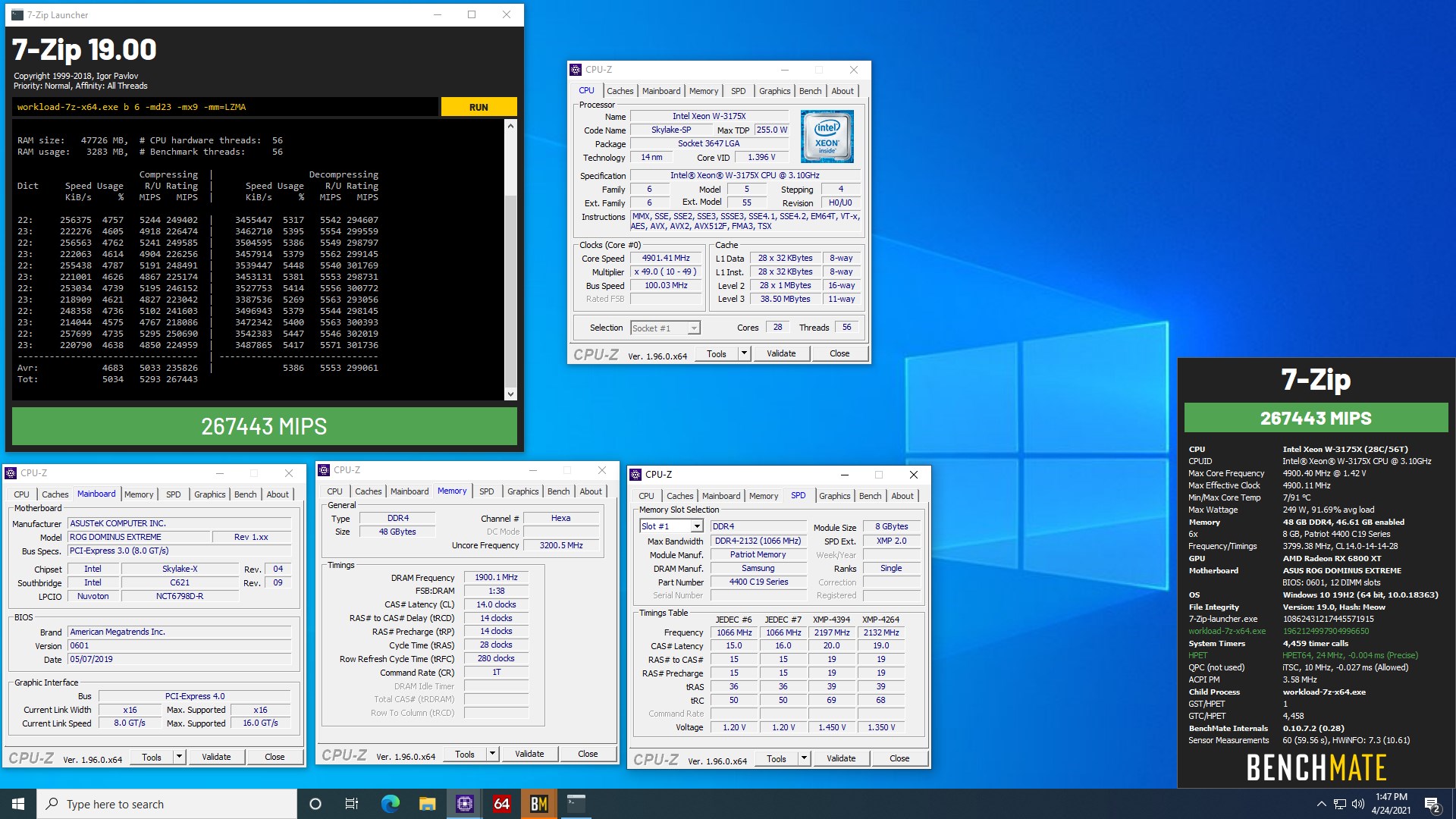Image resolution: width=1456 pixels, height=819 pixels.
Task: Open File Explorer from the taskbar
Action: [x=427, y=804]
